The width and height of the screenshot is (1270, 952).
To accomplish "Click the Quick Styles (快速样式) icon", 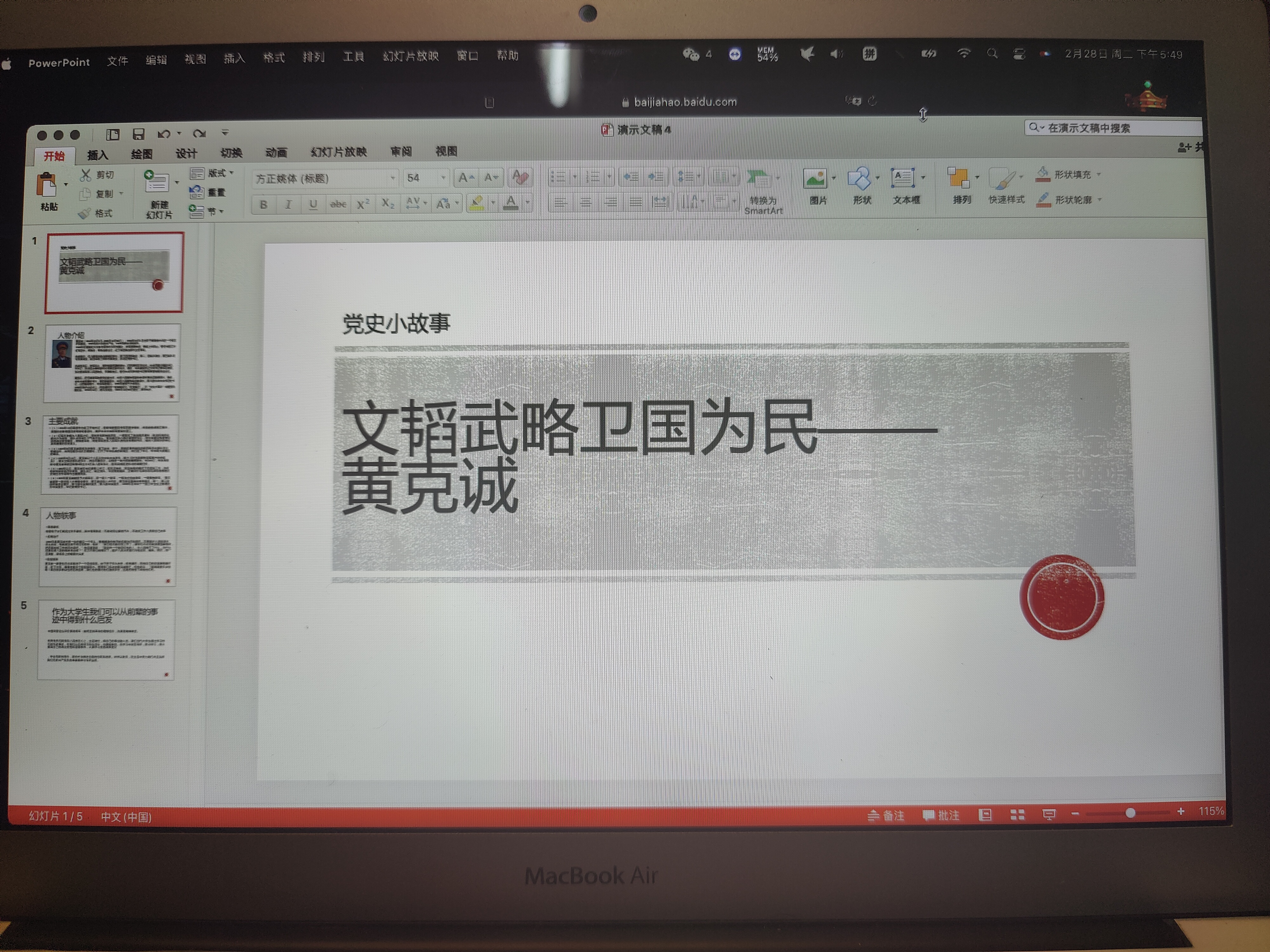I will pos(1002,178).
